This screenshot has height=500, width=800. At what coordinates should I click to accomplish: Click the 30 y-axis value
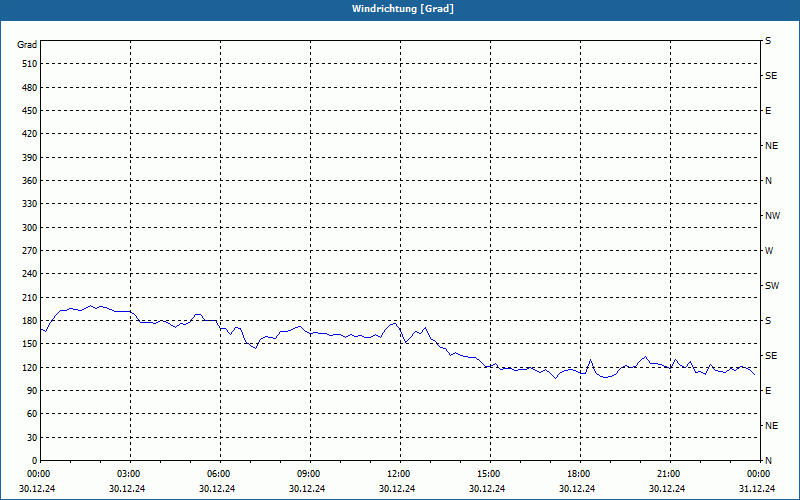click(32, 438)
